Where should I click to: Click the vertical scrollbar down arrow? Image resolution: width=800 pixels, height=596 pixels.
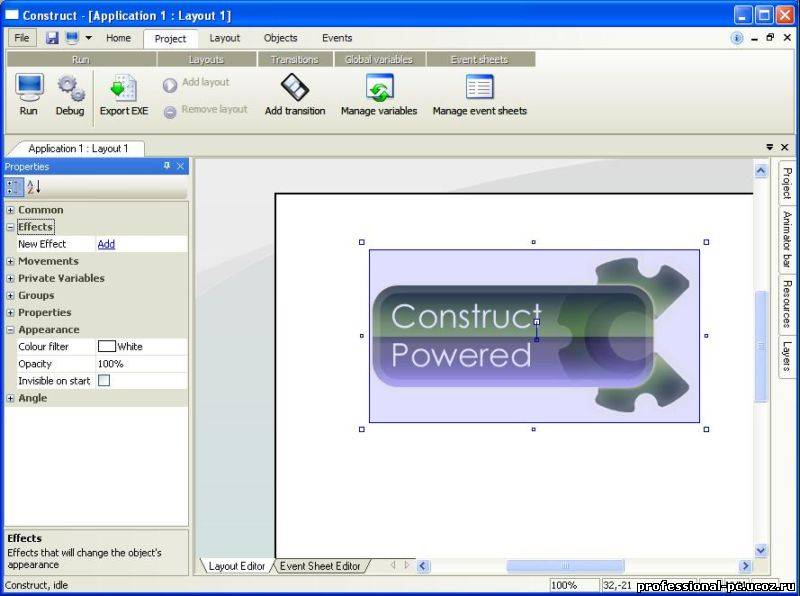(761, 550)
